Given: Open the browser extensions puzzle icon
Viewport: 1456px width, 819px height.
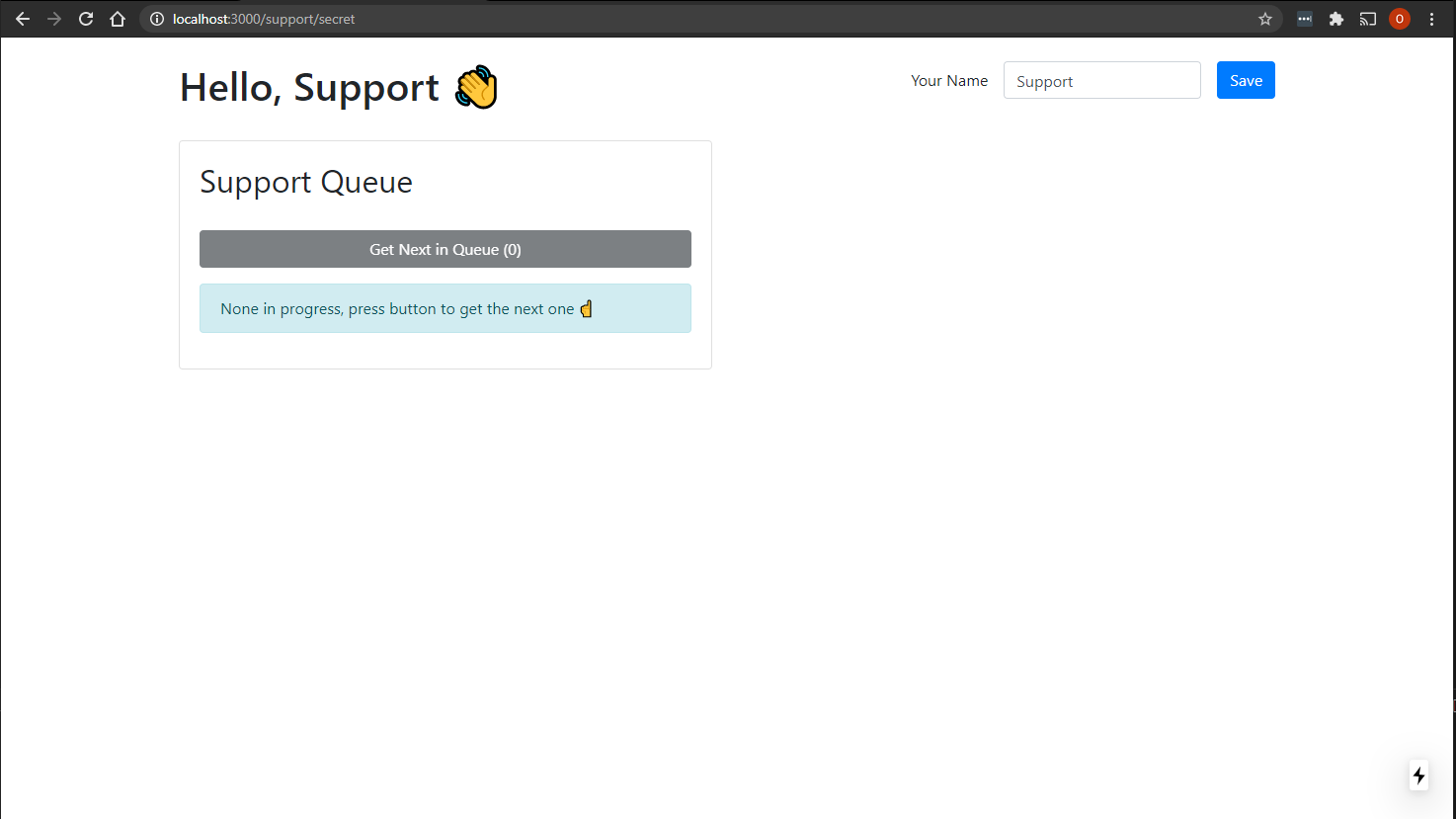Looking at the screenshot, I should pos(1335,18).
